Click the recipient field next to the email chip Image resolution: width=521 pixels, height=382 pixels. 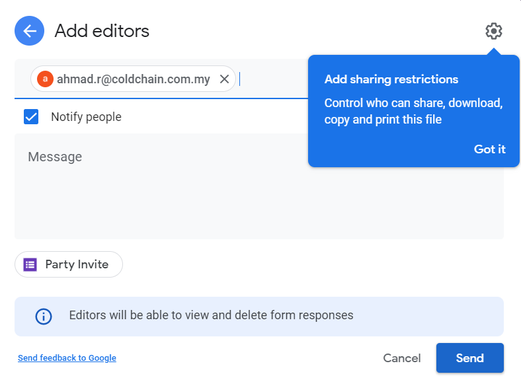click(x=272, y=79)
